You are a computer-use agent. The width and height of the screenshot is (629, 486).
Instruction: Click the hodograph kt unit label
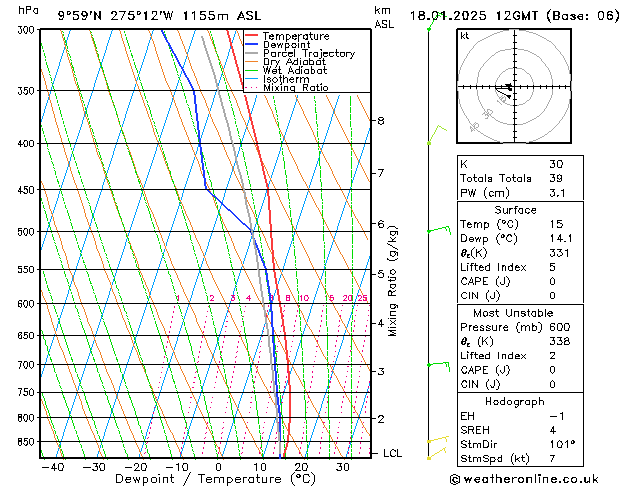(x=465, y=36)
